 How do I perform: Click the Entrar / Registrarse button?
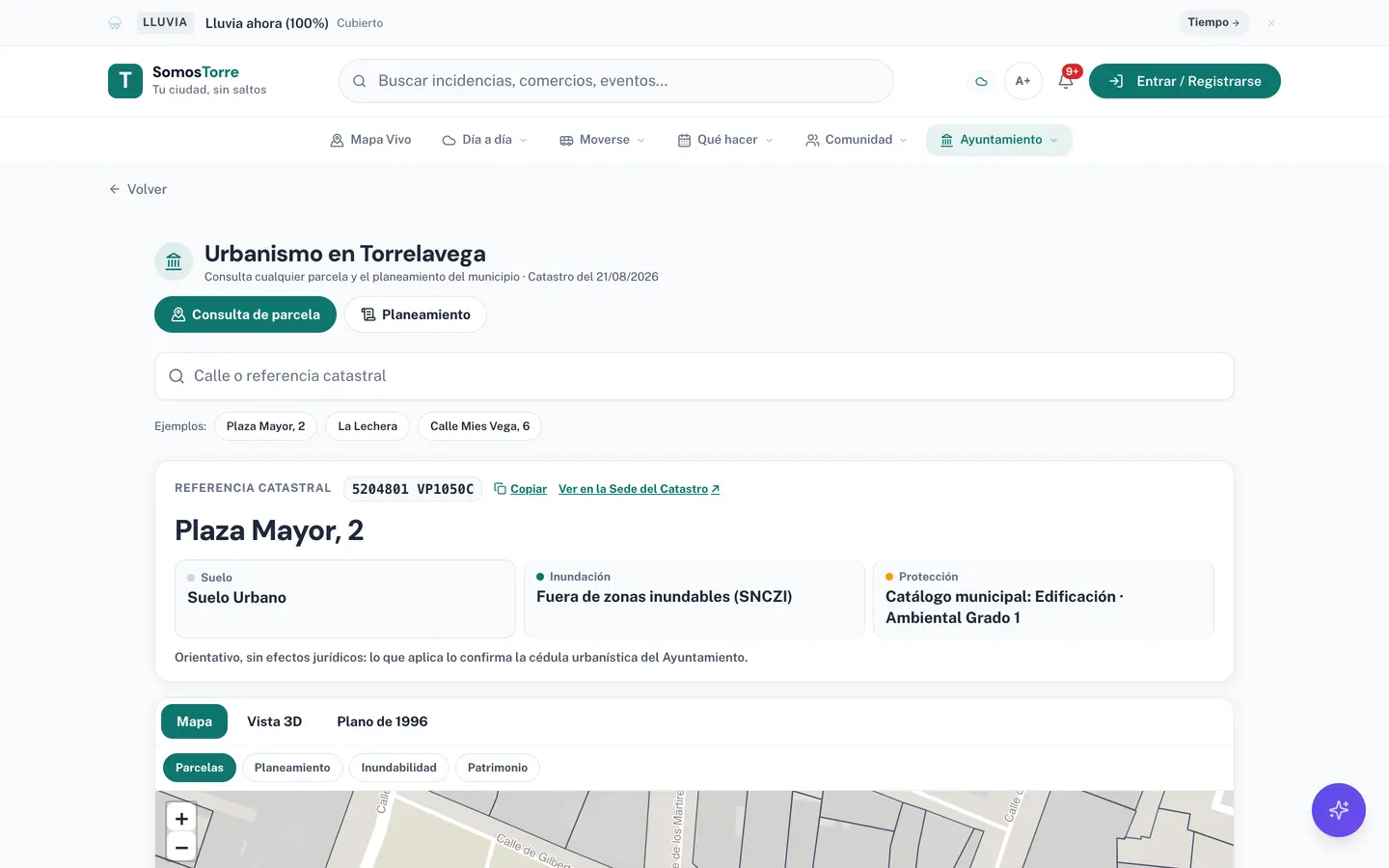(1185, 81)
